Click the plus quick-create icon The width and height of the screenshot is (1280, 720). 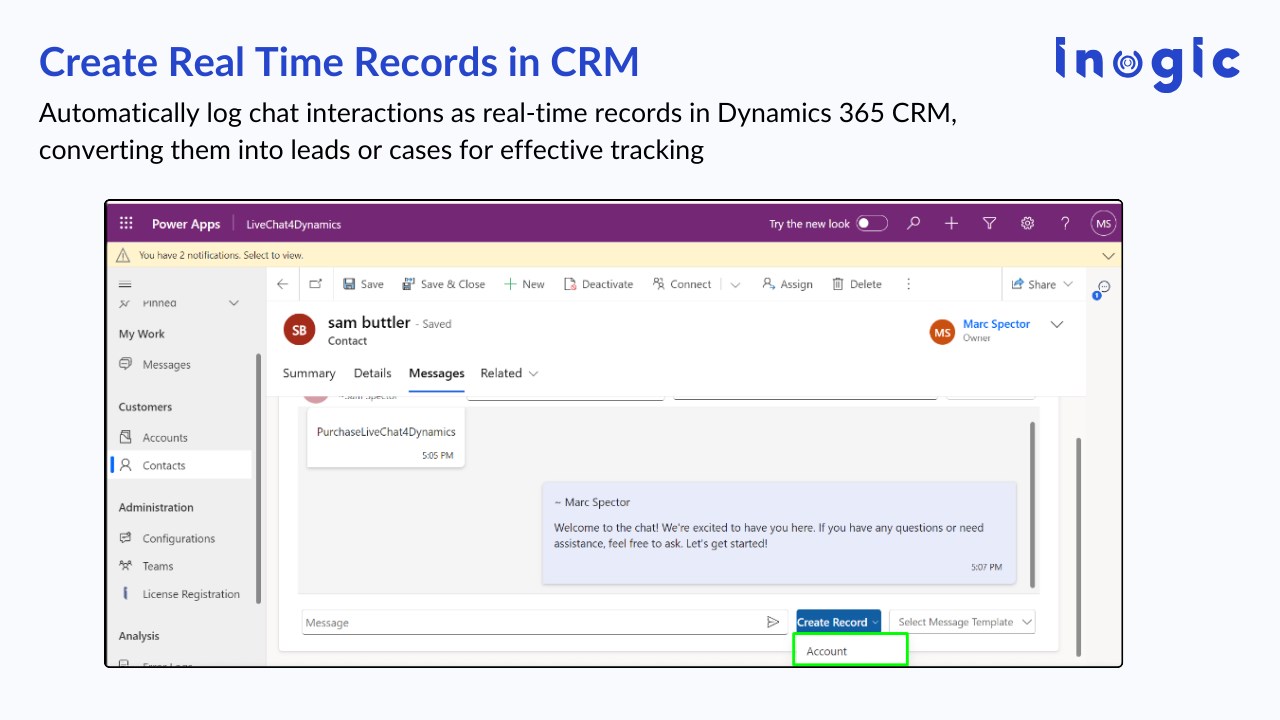click(x=951, y=224)
